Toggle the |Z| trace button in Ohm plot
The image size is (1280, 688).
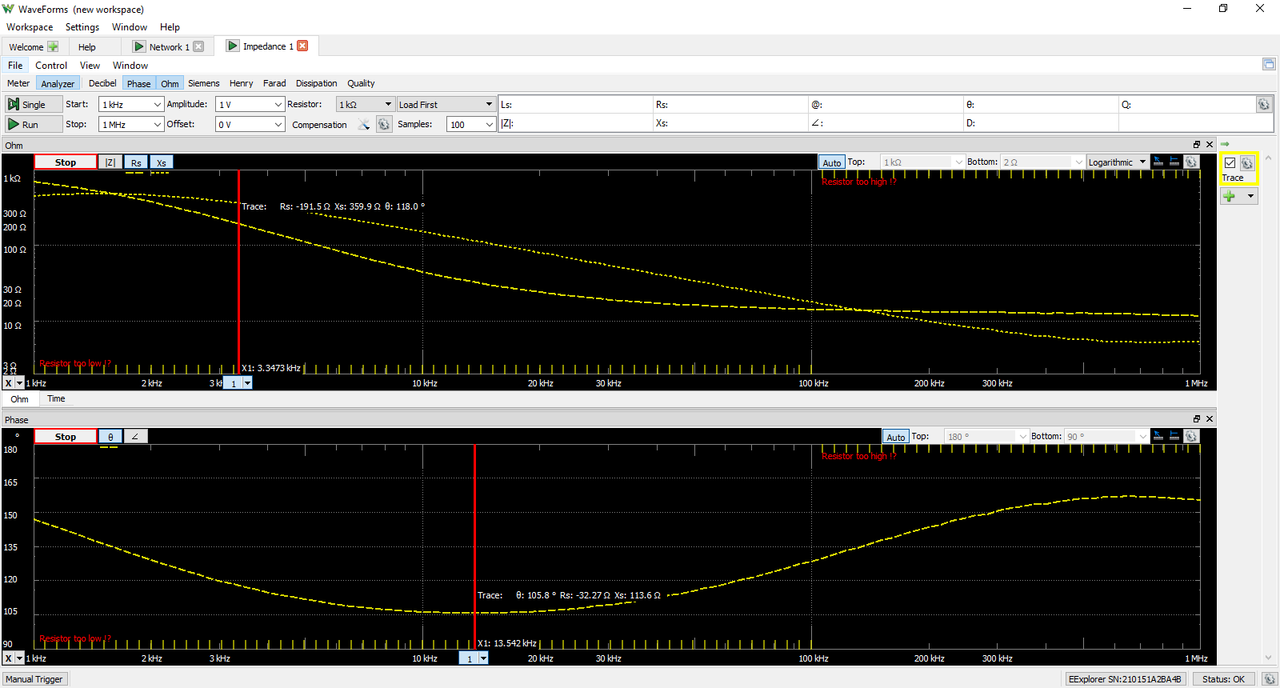(x=110, y=162)
